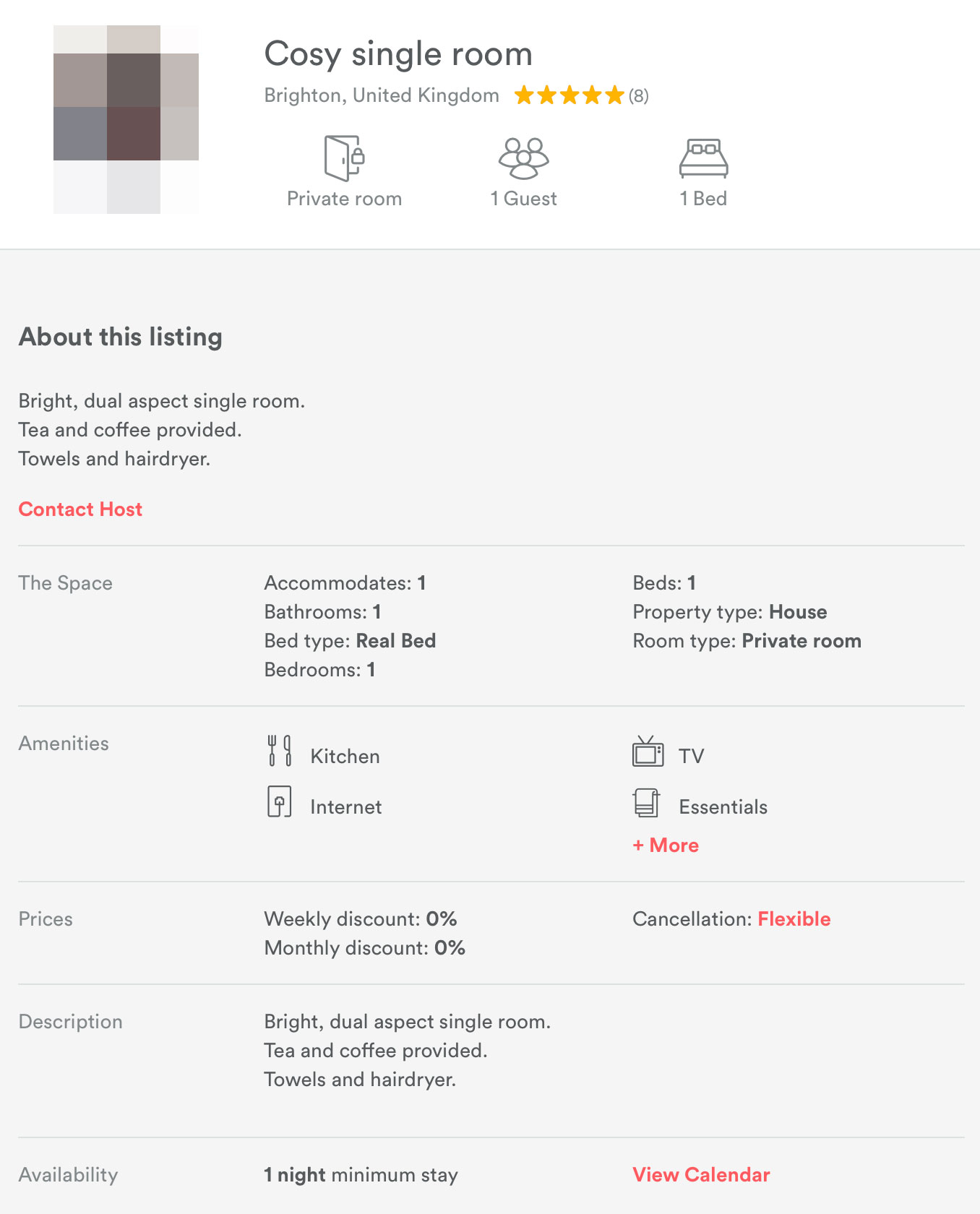Click the About this listing heading
Screen dimensions: 980x1214
point(121,337)
